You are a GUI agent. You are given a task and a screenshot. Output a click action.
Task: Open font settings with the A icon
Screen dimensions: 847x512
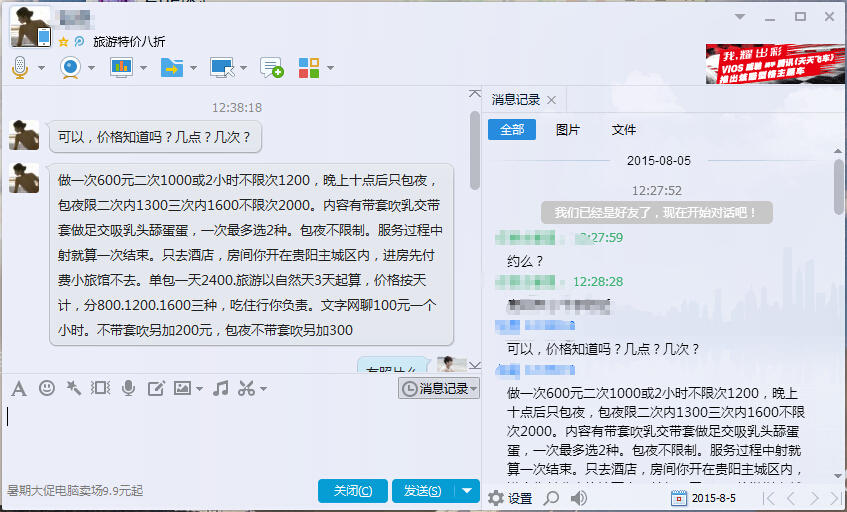tap(19, 388)
